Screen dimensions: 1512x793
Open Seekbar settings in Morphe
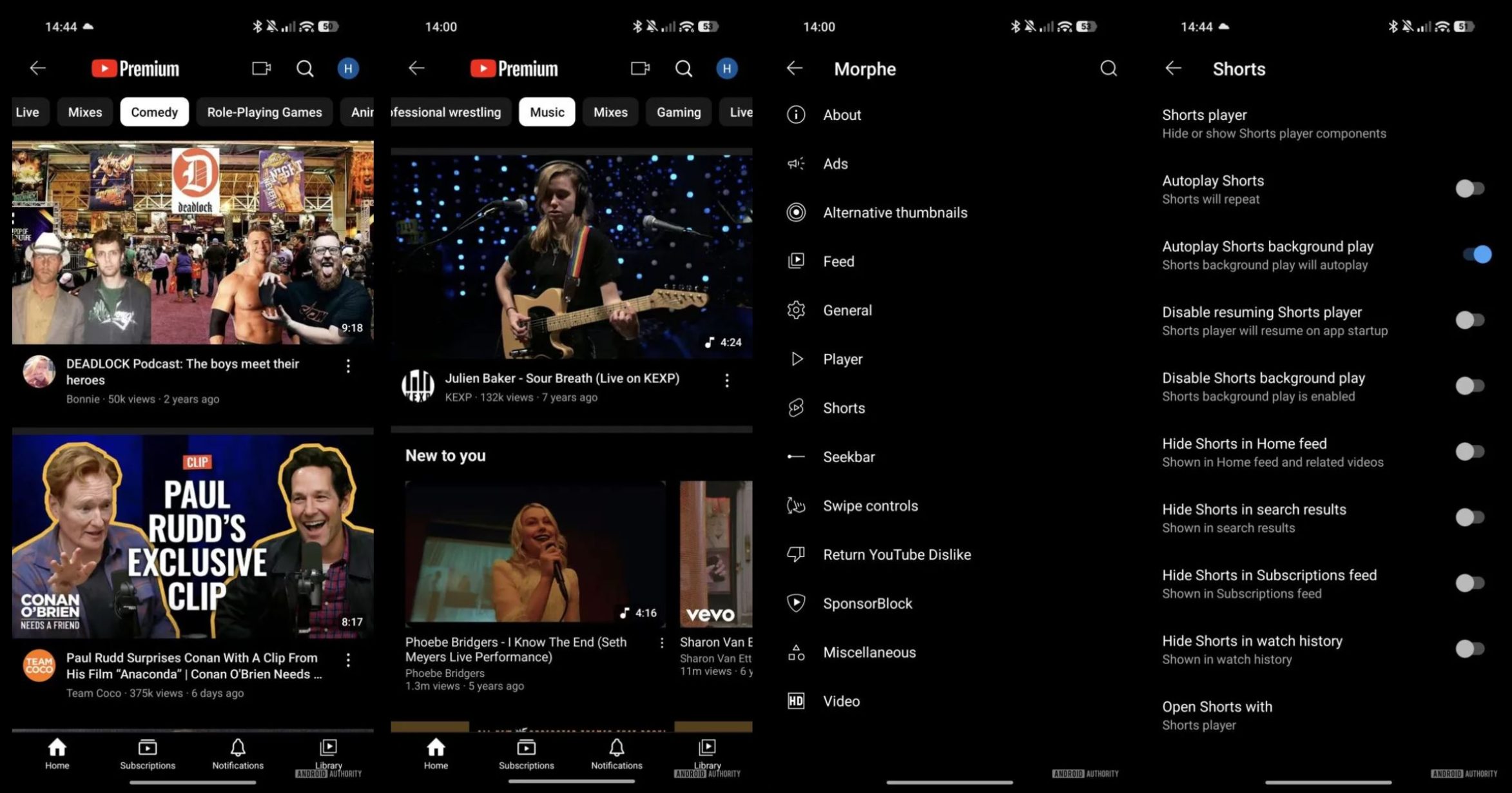849,457
